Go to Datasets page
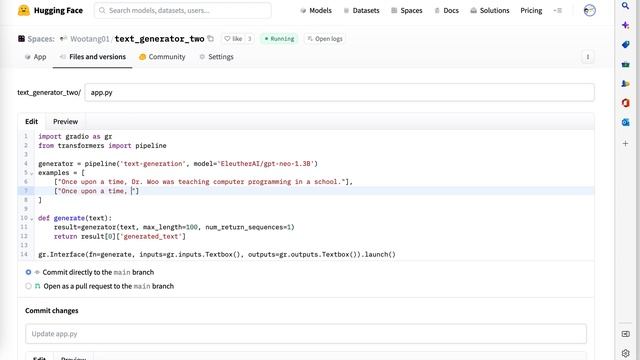Viewport: 640px width, 360px height. tap(362, 10)
